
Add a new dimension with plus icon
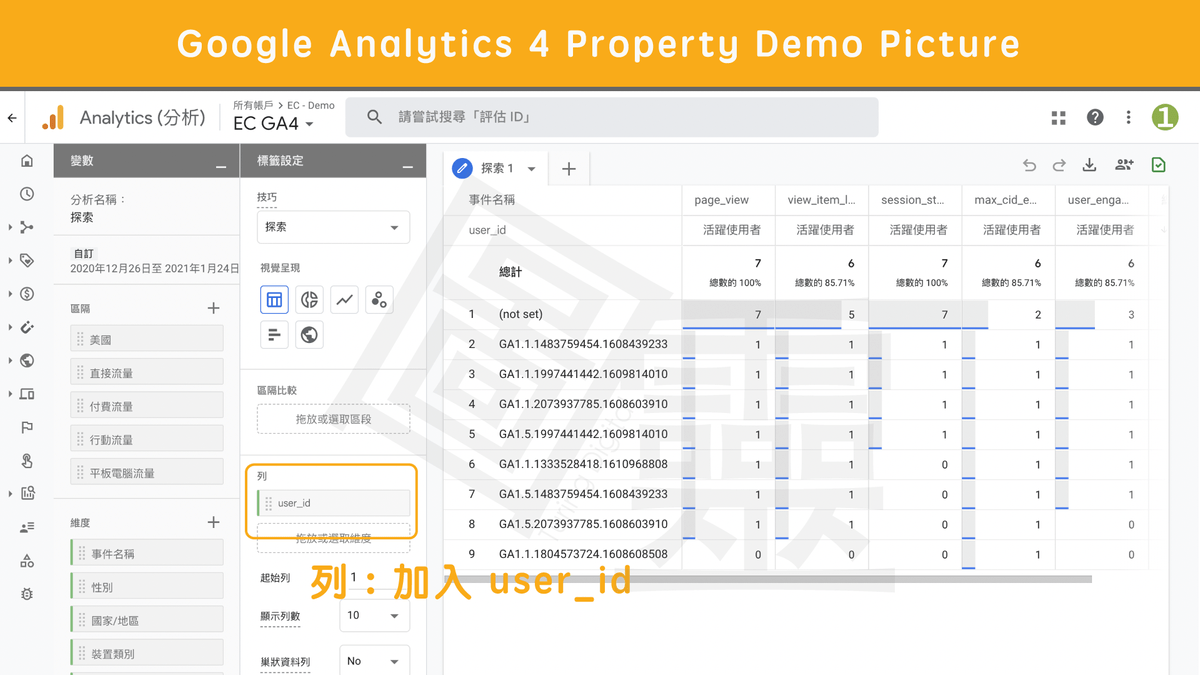(x=213, y=522)
